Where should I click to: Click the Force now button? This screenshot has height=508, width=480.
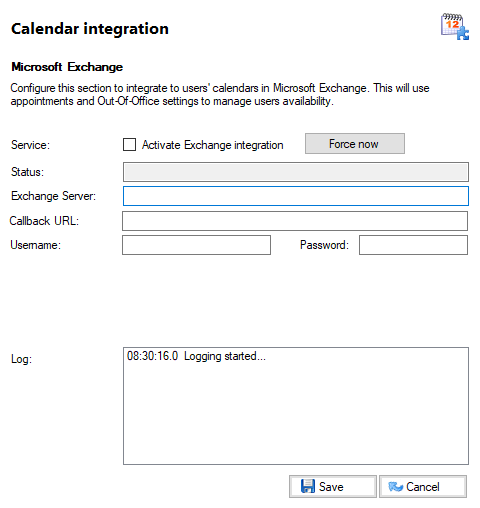(355, 144)
